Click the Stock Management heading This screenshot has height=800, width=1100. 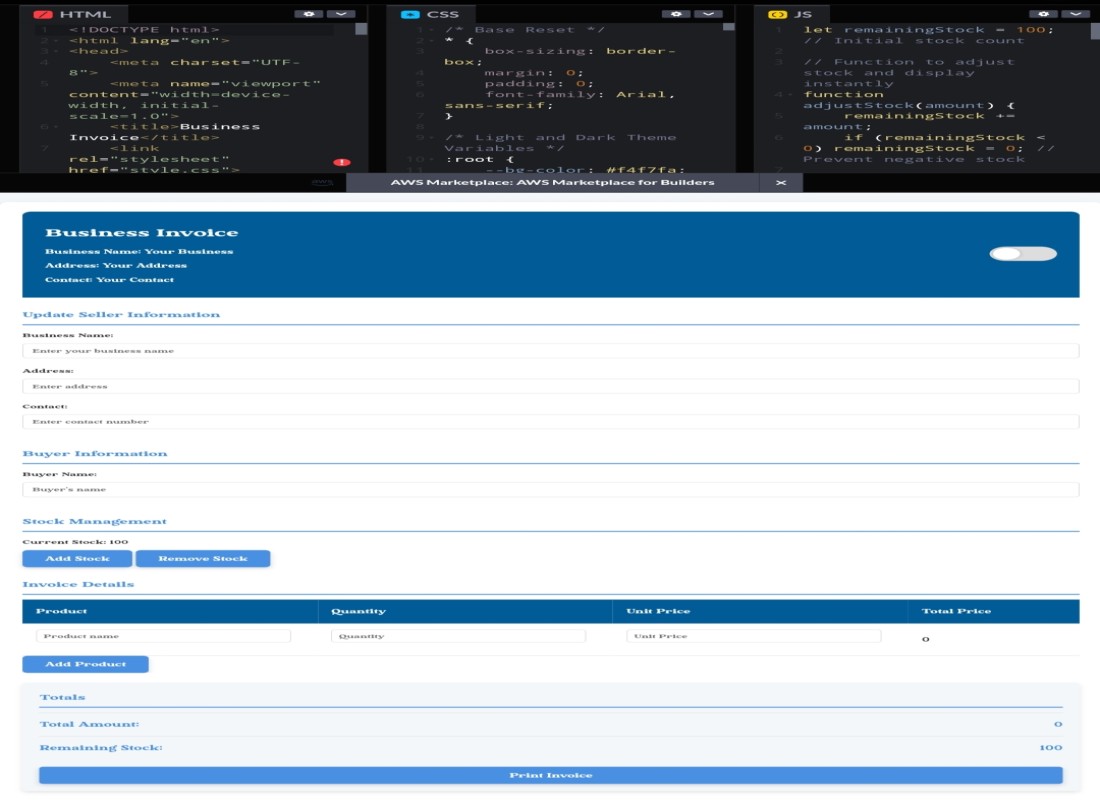pos(95,521)
